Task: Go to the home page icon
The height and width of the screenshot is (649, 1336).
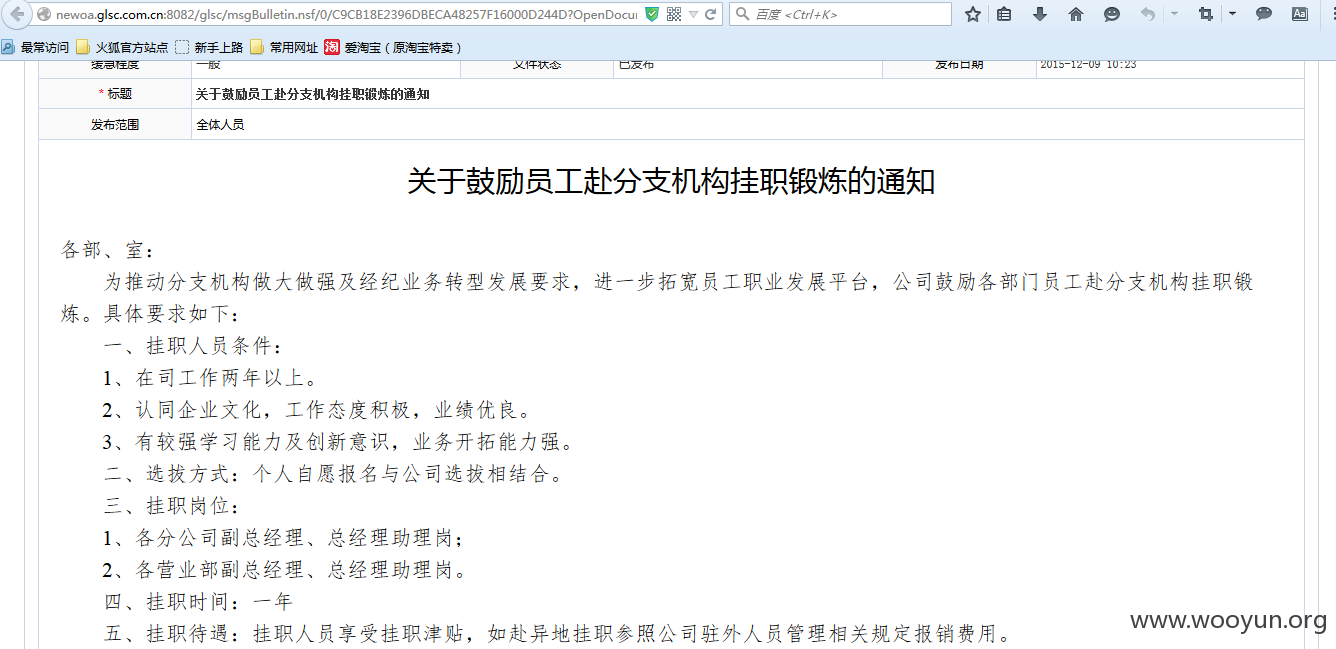Action: click(x=1076, y=15)
